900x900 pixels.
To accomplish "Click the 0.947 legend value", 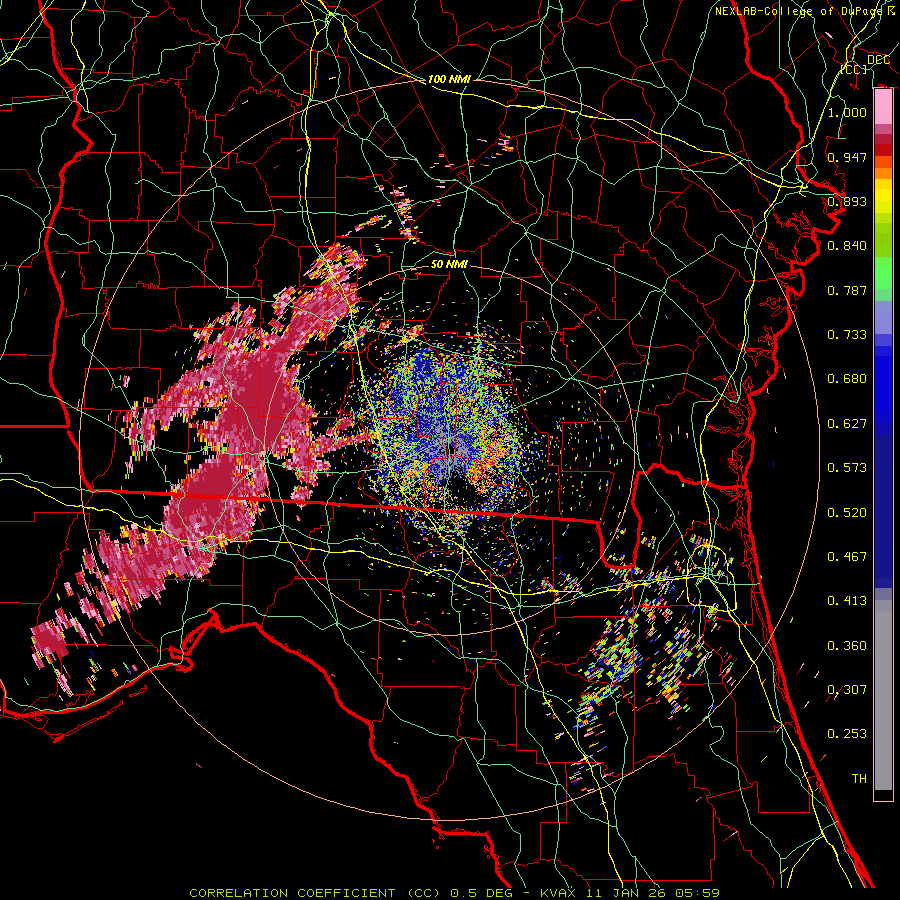I will pyautogui.click(x=847, y=157).
